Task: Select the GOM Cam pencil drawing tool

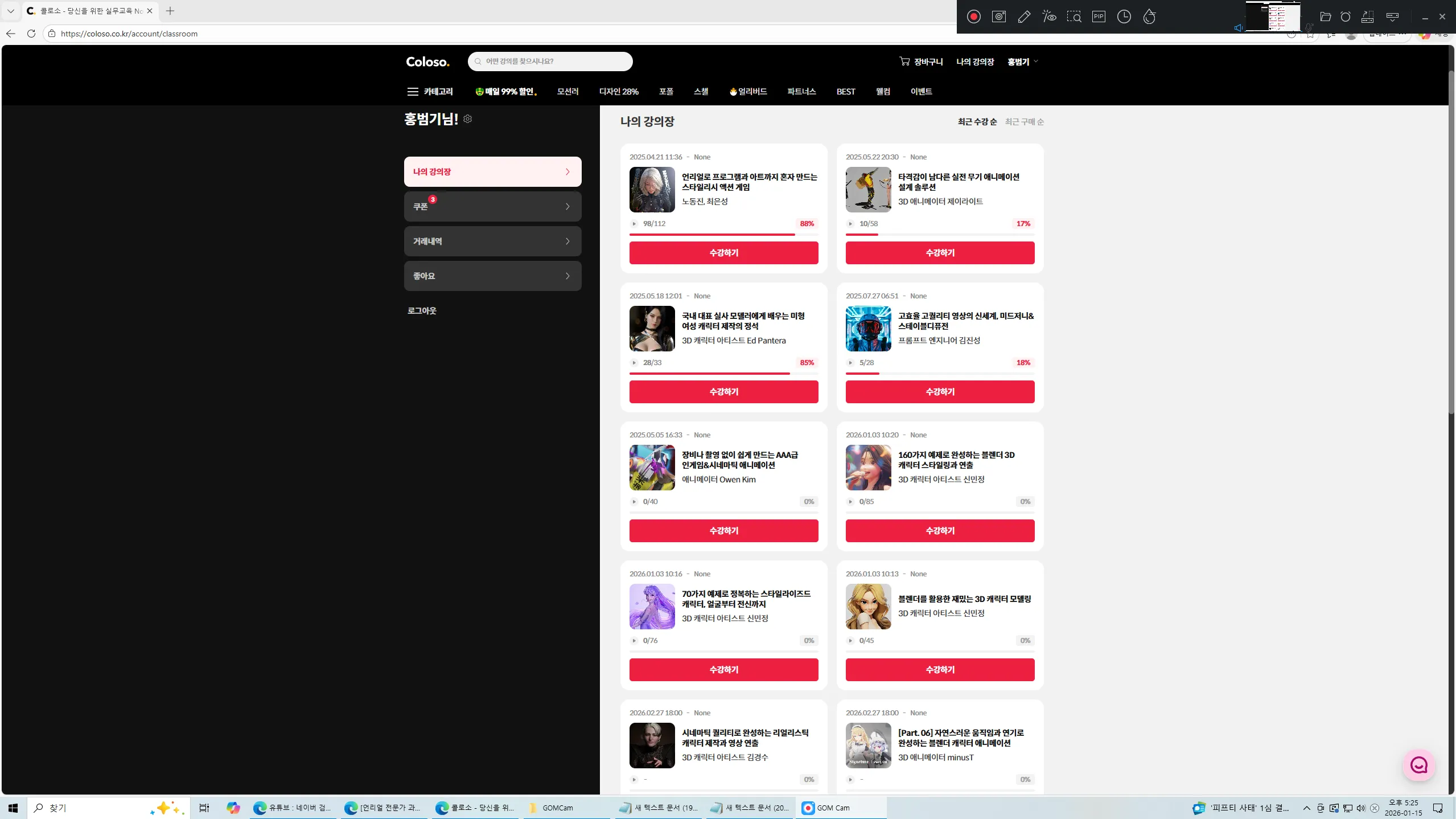Action: [1023, 17]
